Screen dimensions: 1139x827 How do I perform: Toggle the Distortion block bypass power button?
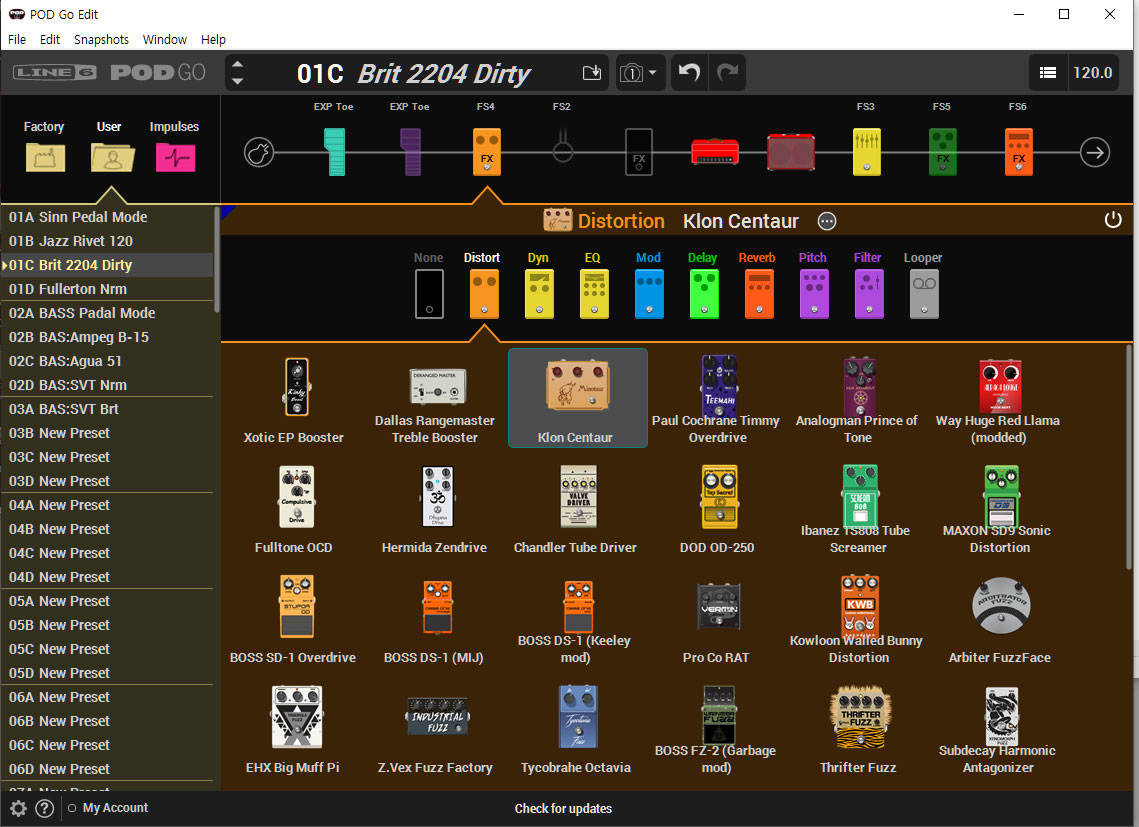1113,219
